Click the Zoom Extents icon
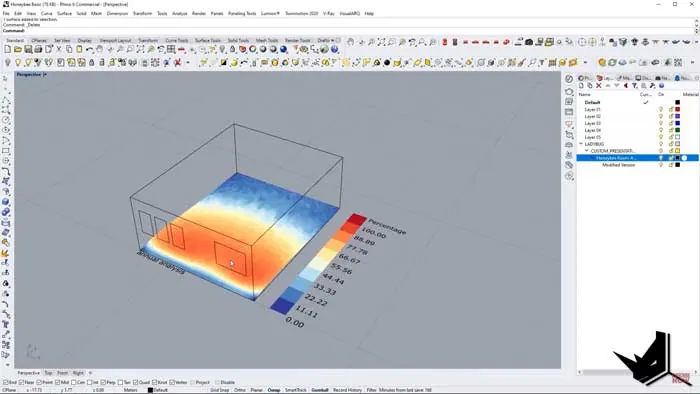700x394 pixels. click(141, 50)
